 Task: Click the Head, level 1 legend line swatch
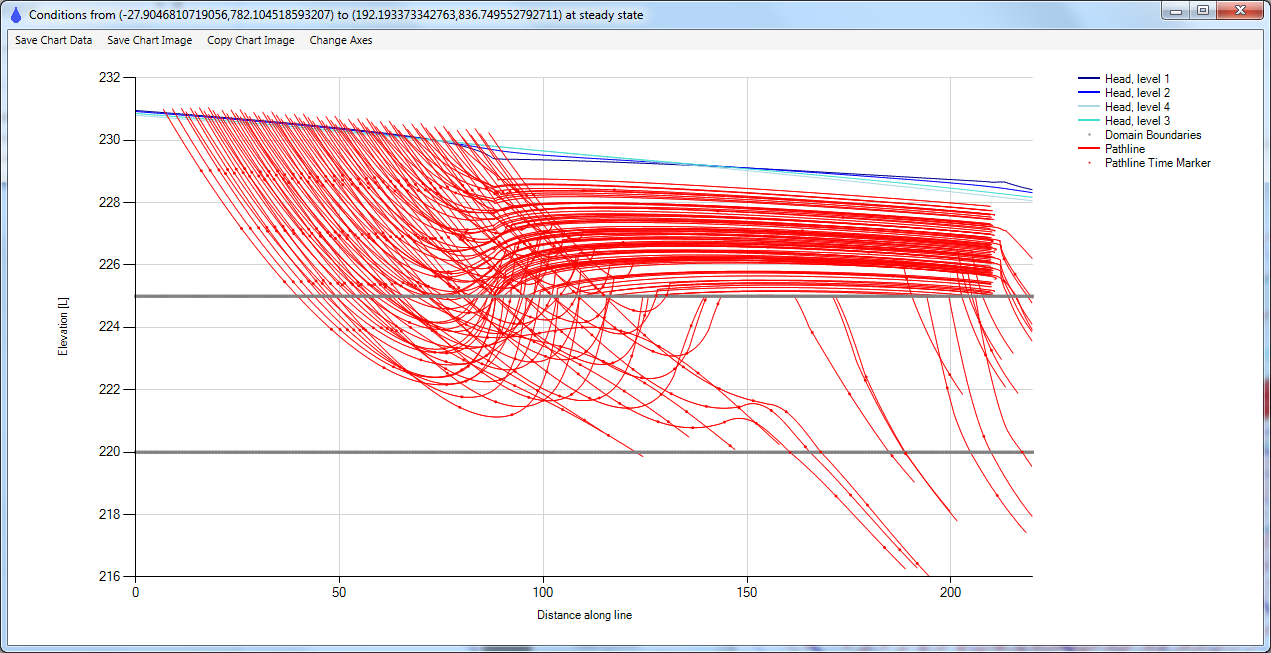point(1088,79)
